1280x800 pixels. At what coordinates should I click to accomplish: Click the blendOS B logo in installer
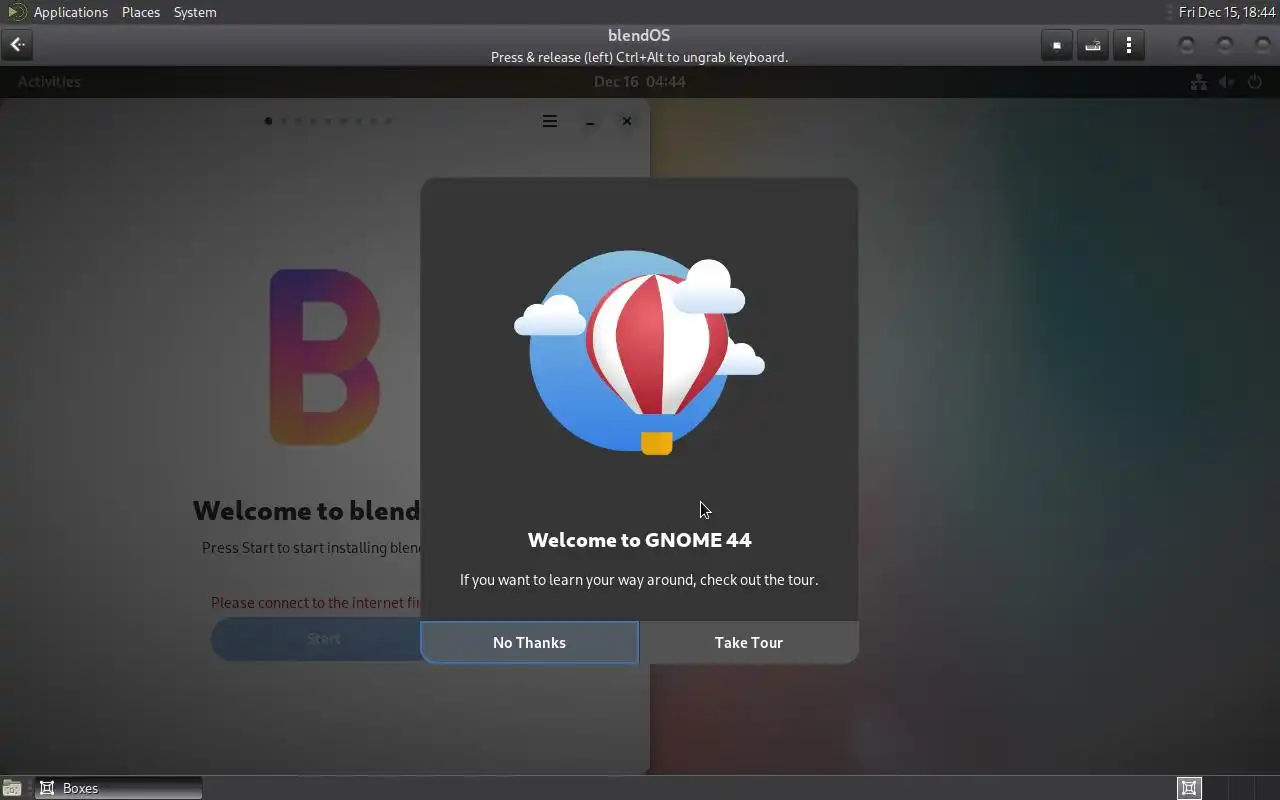point(325,356)
